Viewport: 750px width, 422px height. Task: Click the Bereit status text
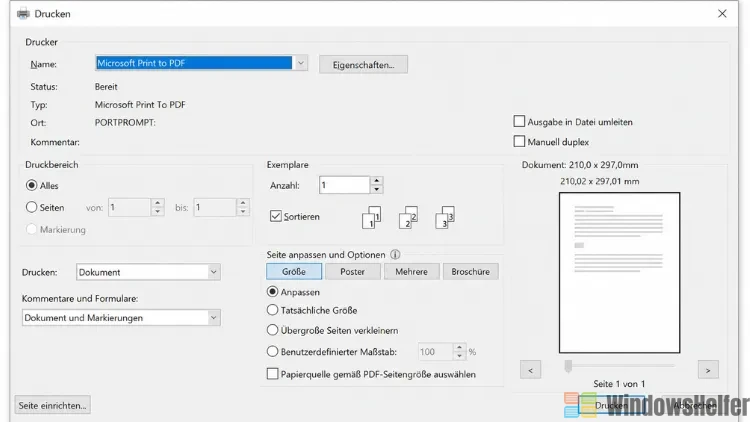coord(106,87)
